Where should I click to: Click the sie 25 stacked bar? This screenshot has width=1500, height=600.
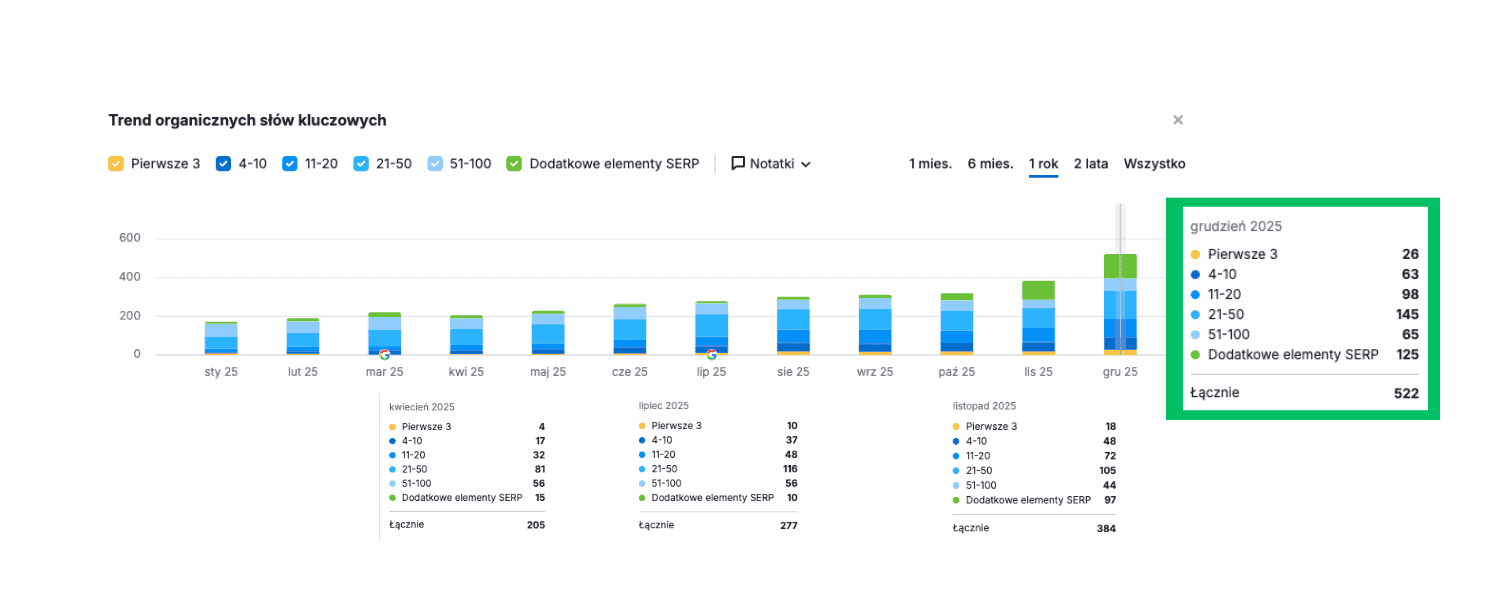794,326
